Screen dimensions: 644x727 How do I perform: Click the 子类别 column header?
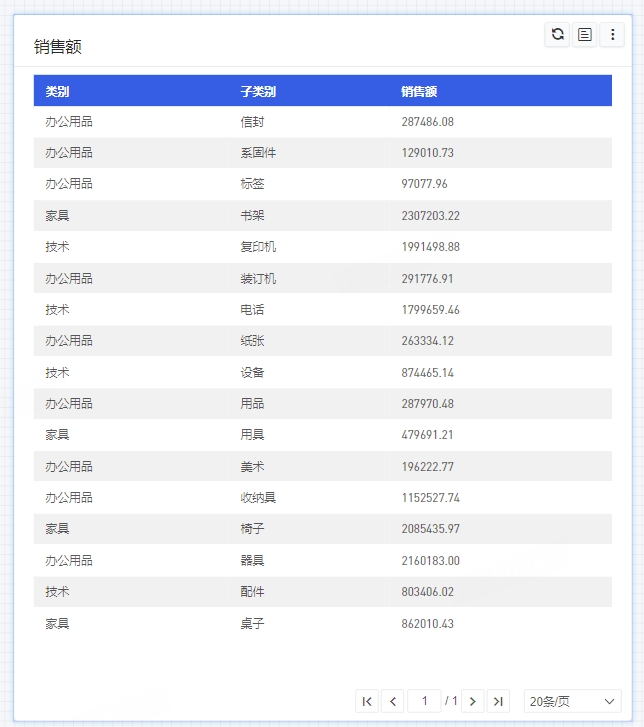click(x=258, y=91)
